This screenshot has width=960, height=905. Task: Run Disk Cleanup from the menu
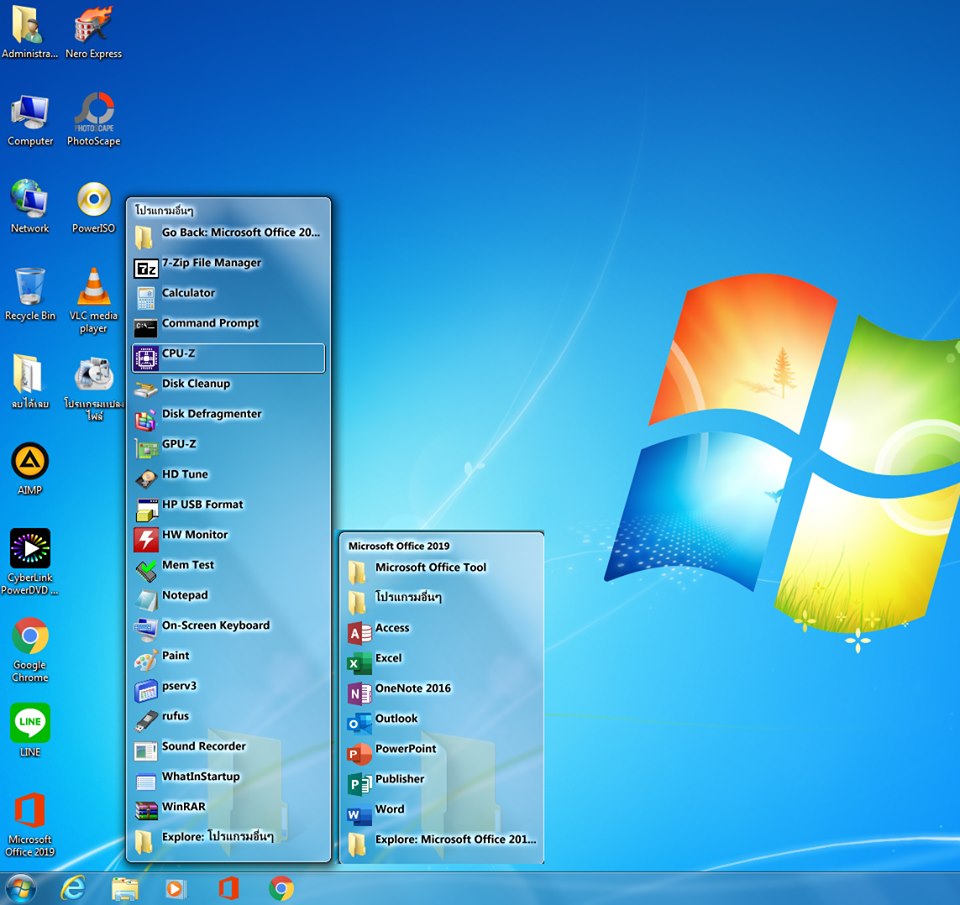click(x=228, y=388)
